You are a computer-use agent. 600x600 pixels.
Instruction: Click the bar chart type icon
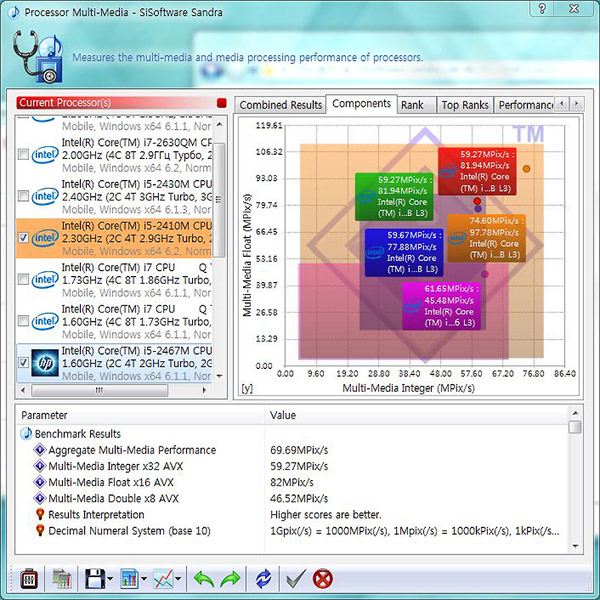click(129, 579)
